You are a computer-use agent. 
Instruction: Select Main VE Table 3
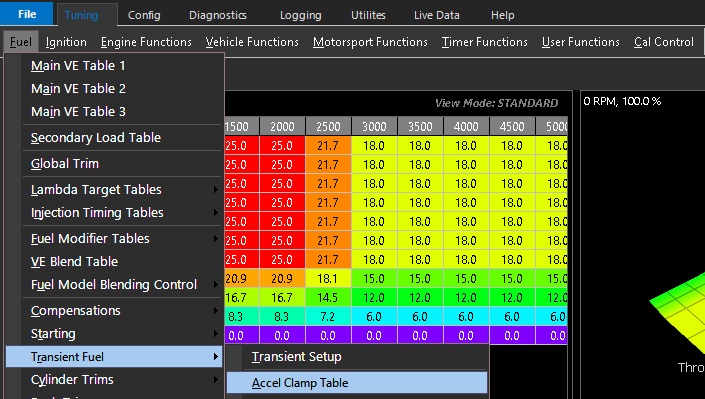click(114, 112)
